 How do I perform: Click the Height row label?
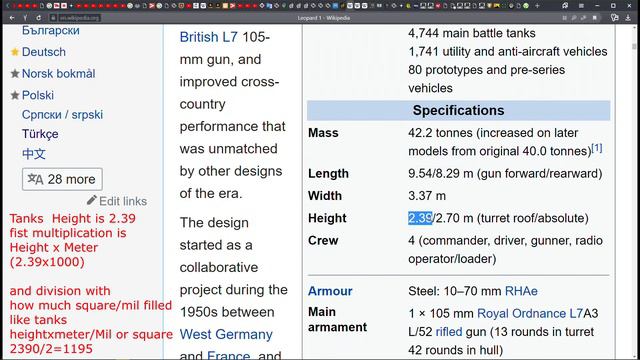327,218
